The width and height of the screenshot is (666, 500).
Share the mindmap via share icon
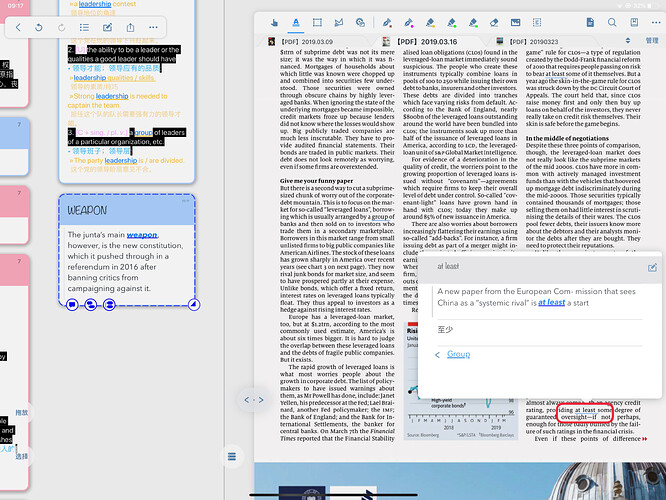(x=130, y=28)
